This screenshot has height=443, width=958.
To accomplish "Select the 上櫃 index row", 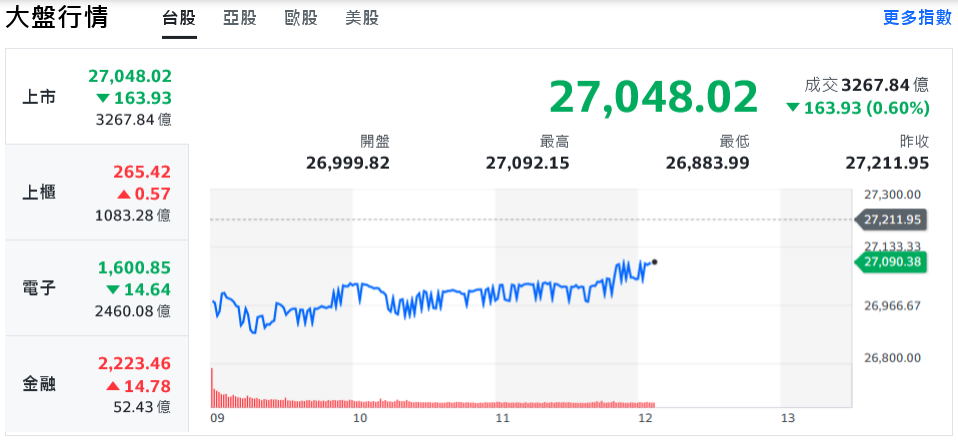I will coord(95,193).
